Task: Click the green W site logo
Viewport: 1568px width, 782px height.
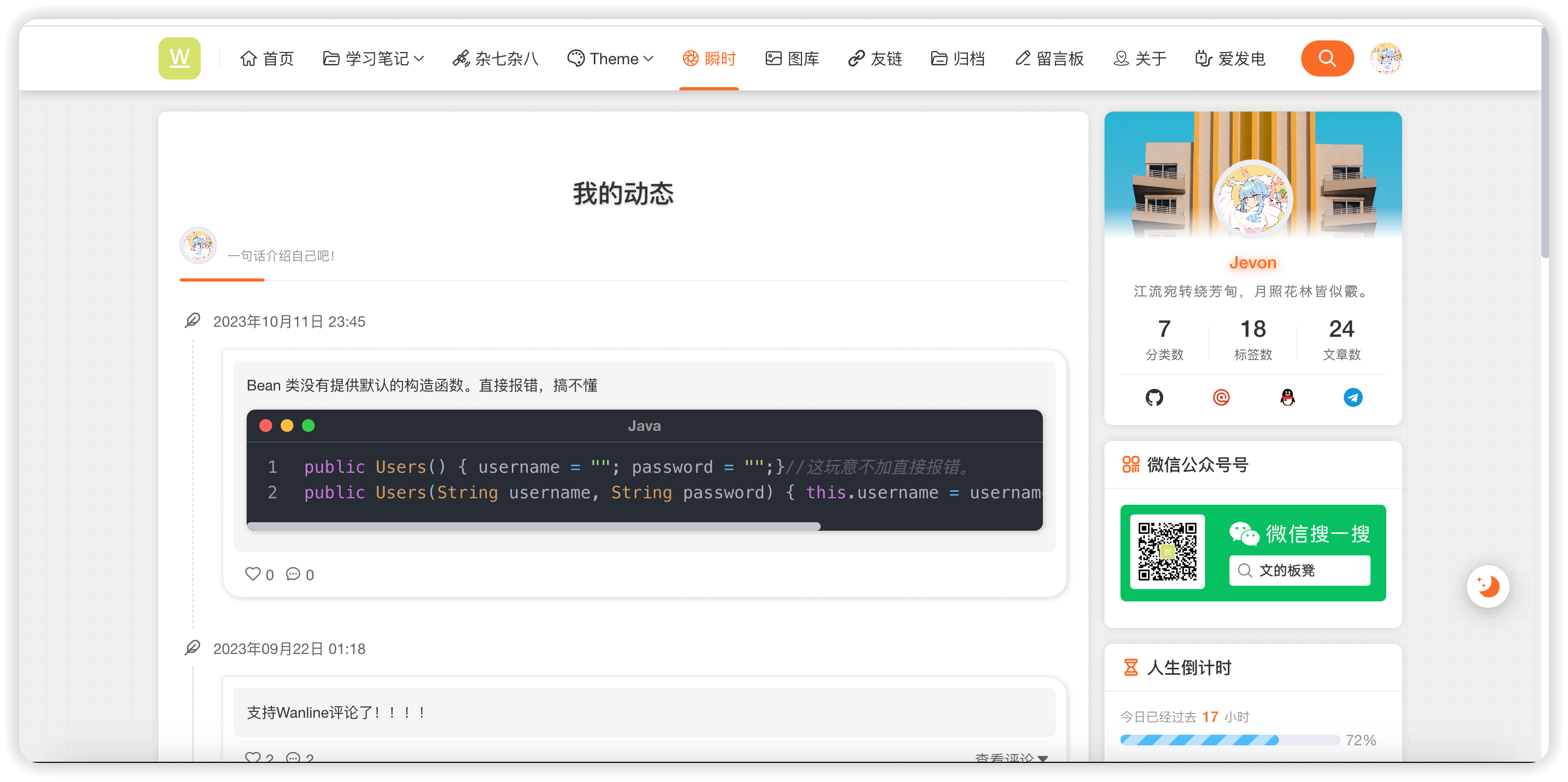Action: click(x=179, y=58)
